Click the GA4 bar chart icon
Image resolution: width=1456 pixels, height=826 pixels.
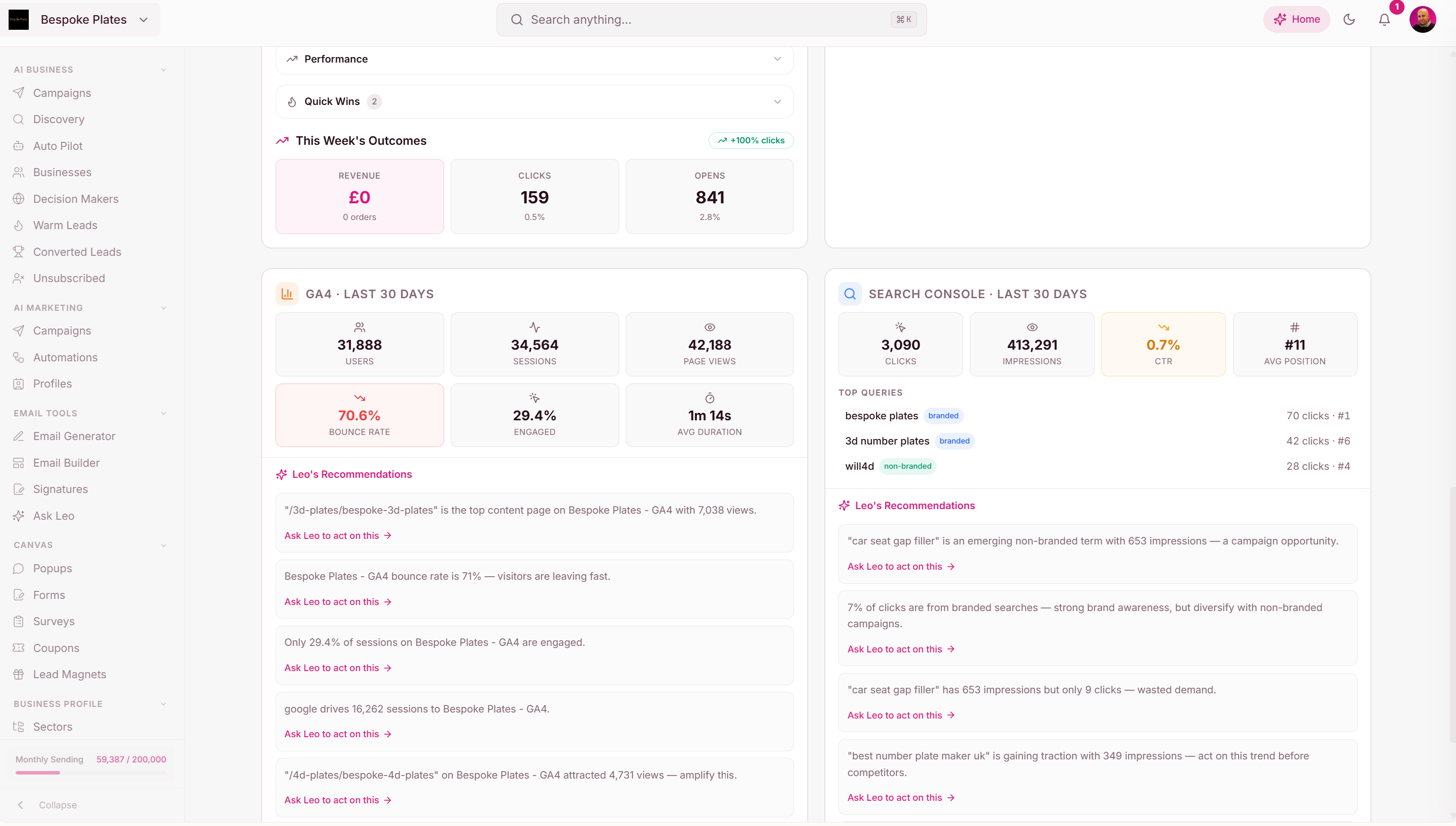(287, 294)
